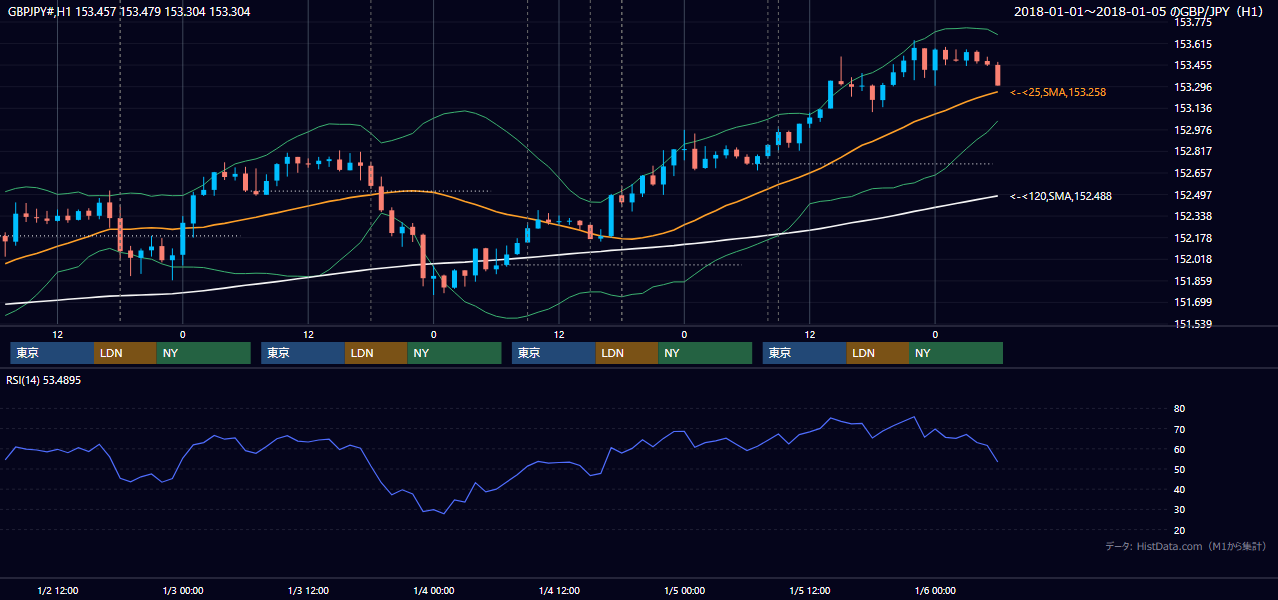This screenshot has width=1278, height=600.
Task: Click price axis value 153.136
Action: click(x=1193, y=108)
